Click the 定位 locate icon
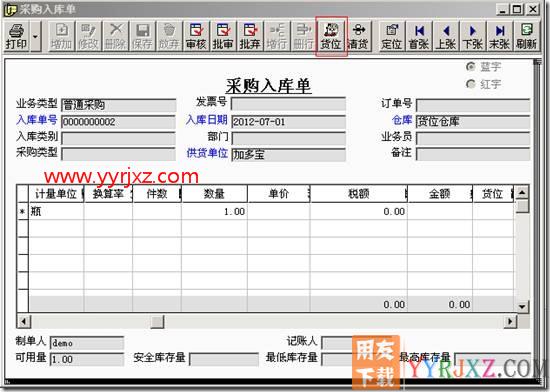550x392 pixels. point(392,36)
